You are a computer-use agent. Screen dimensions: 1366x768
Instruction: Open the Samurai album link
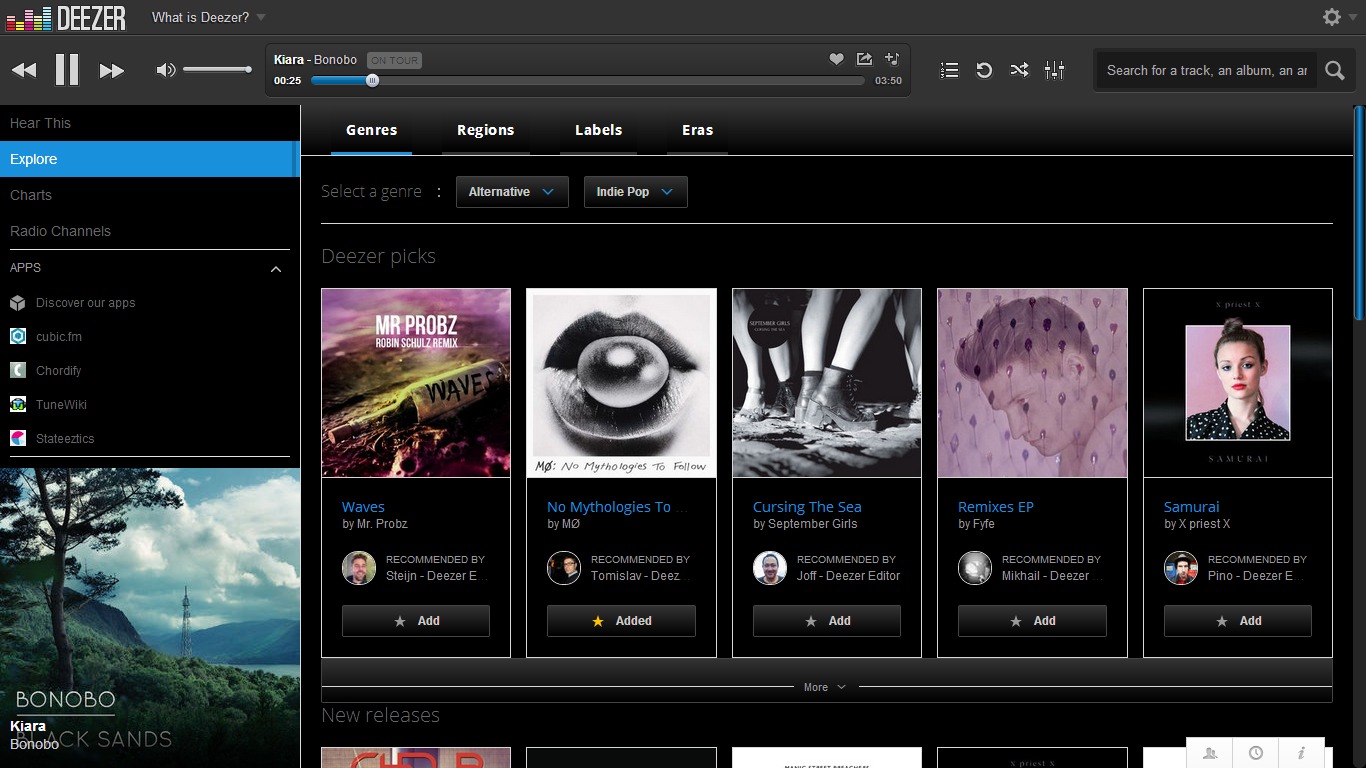(1192, 507)
